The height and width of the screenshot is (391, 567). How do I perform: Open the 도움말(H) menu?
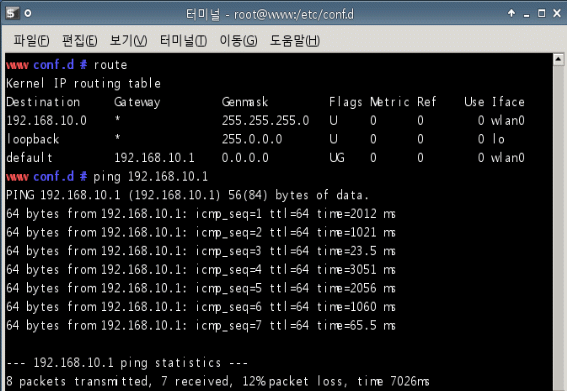tap(294, 40)
